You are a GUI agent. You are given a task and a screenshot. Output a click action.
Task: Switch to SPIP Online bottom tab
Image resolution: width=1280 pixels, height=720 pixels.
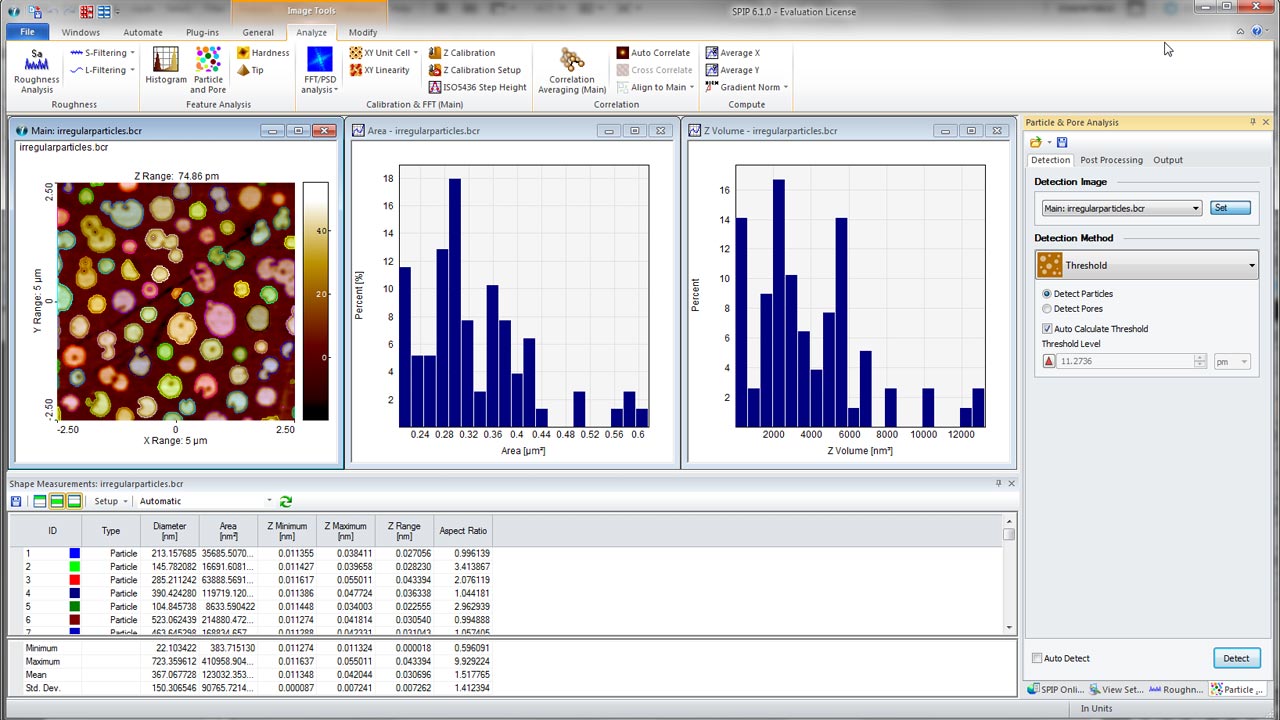click(1055, 689)
